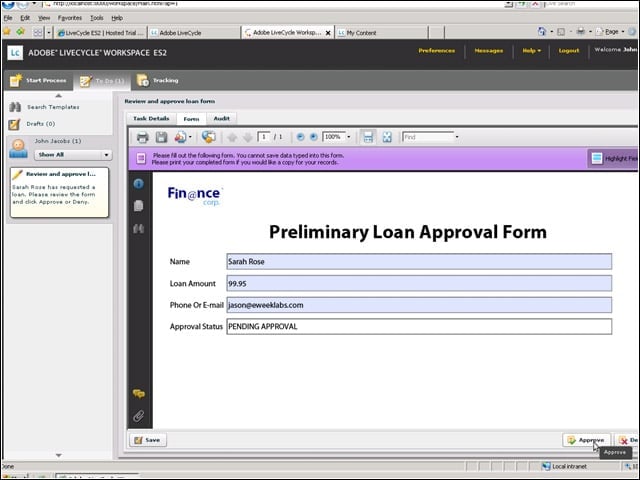Screen dimensions: 640x480
Task: Click the Logout link
Action: pos(569,51)
